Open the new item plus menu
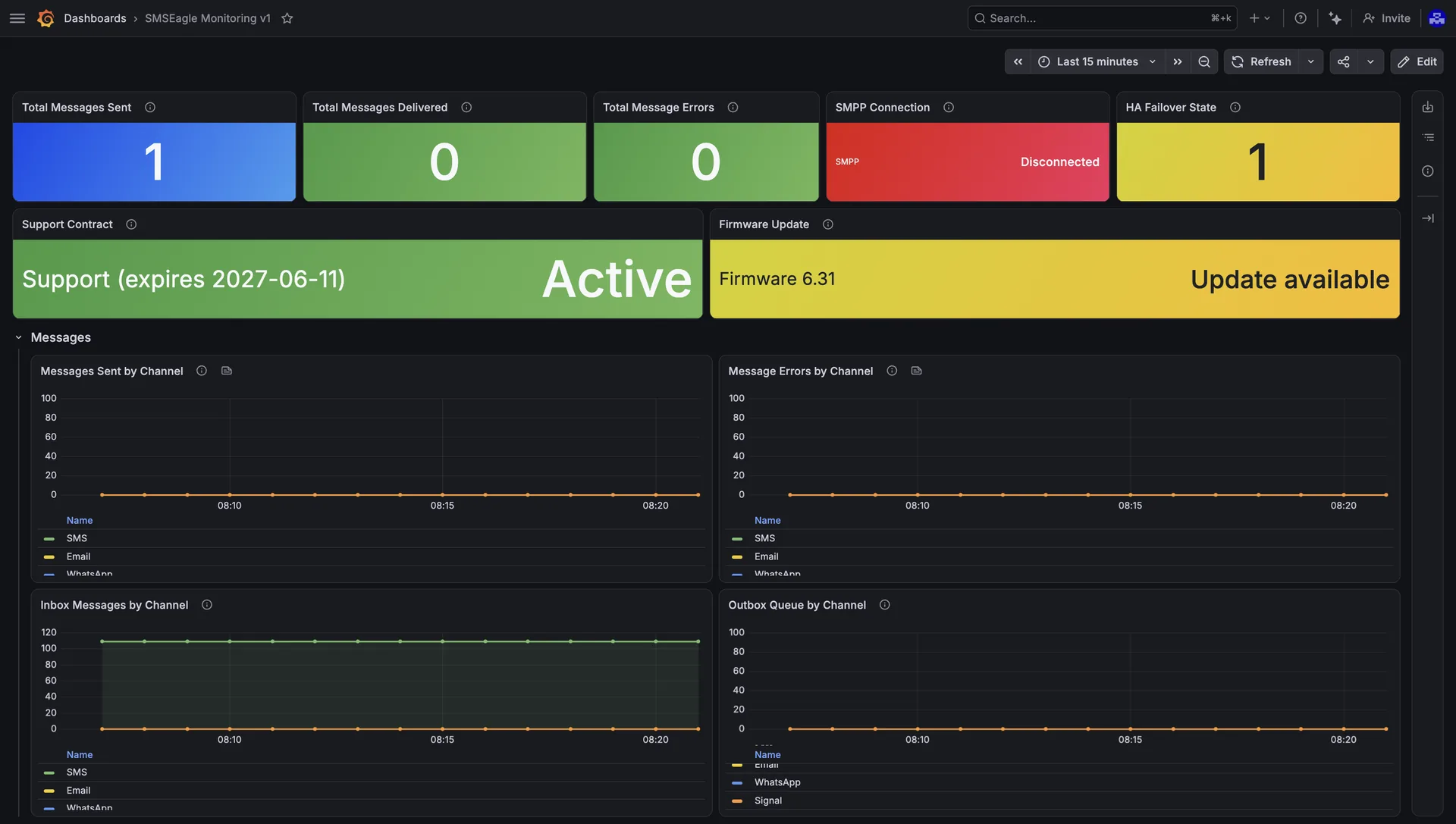1456x824 pixels. [1260, 18]
